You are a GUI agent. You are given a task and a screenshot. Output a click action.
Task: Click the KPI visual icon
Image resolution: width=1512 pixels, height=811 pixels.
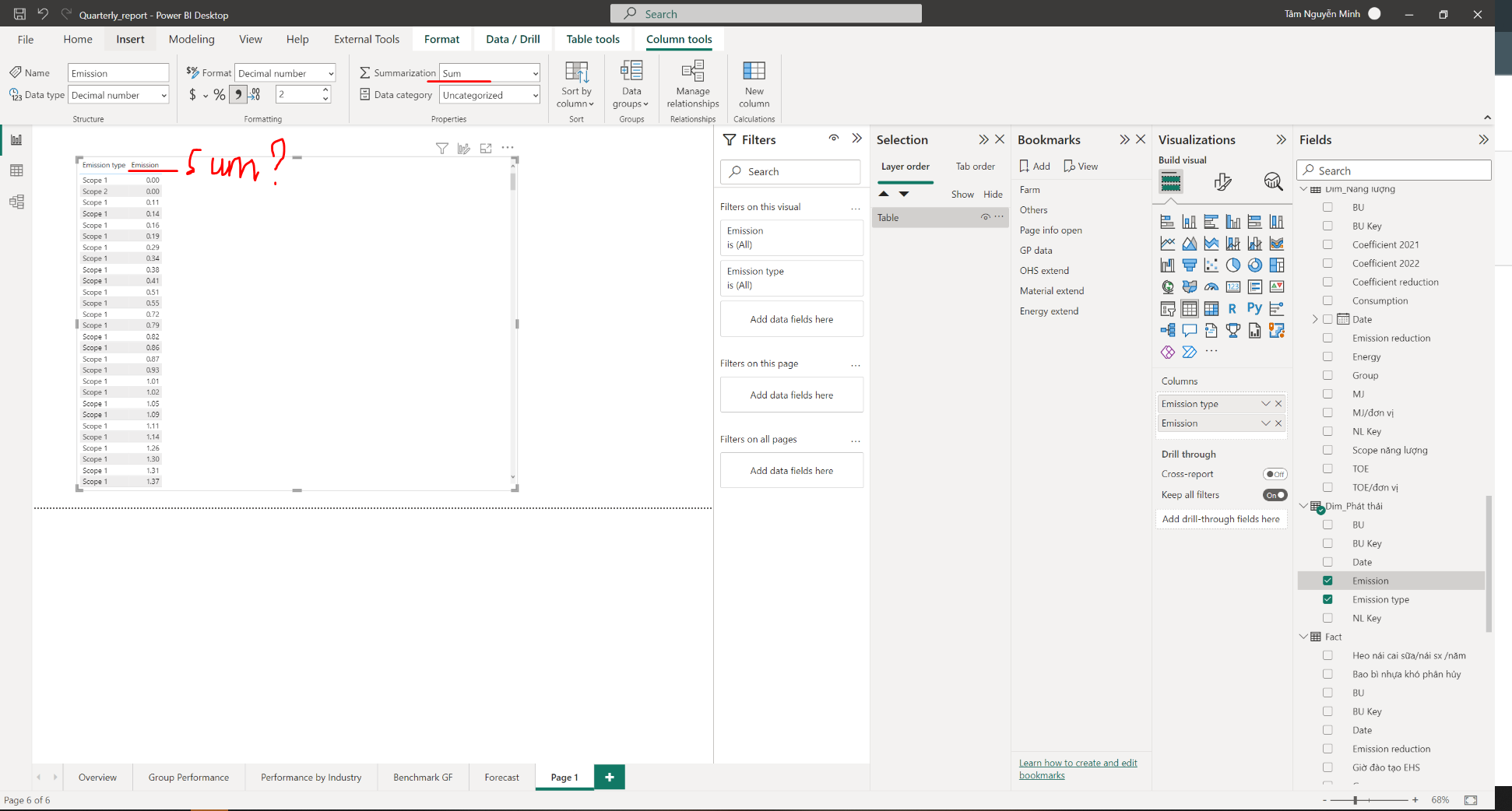[x=1276, y=287]
